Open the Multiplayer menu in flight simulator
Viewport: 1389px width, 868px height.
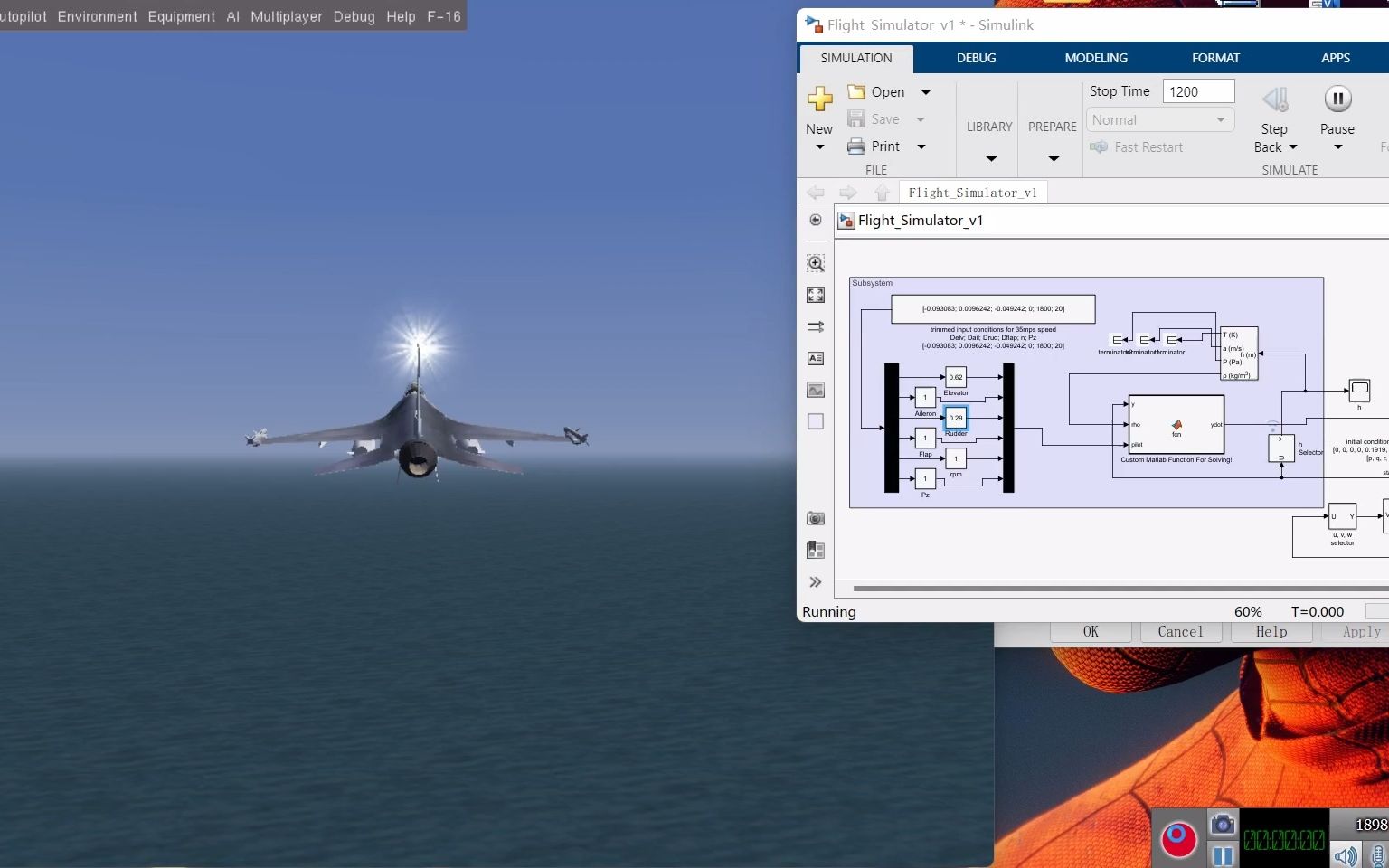287,16
